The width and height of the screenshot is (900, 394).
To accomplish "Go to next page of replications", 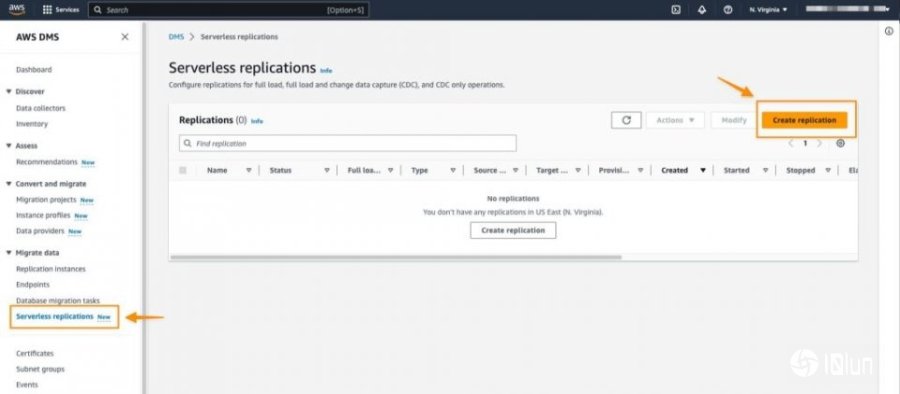I will (820, 144).
